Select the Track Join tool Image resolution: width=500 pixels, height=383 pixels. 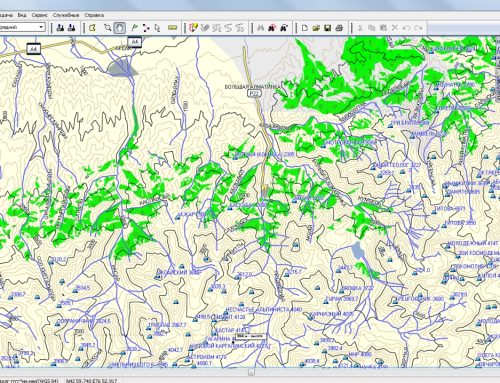pyautogui.click(x=228, y=28)
